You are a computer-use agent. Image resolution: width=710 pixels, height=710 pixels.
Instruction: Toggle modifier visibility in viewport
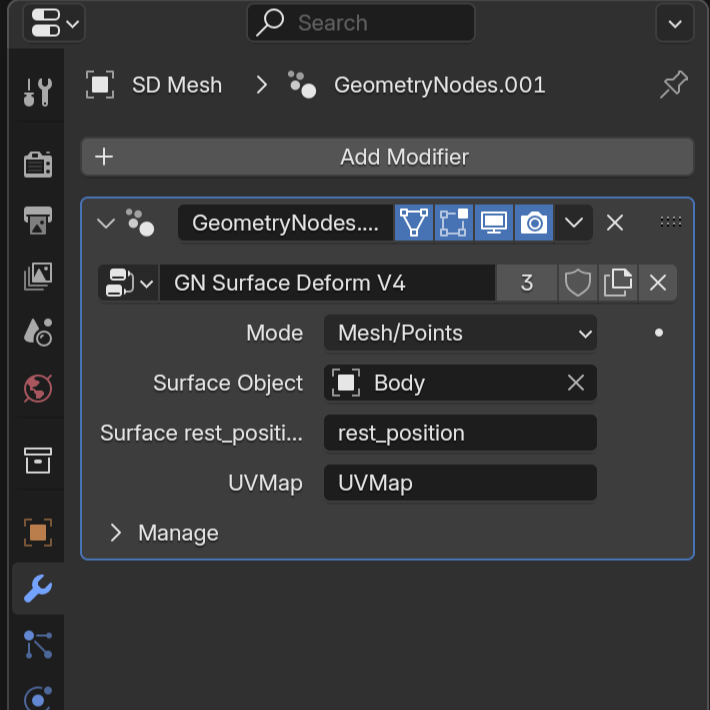tap(494, 223)
